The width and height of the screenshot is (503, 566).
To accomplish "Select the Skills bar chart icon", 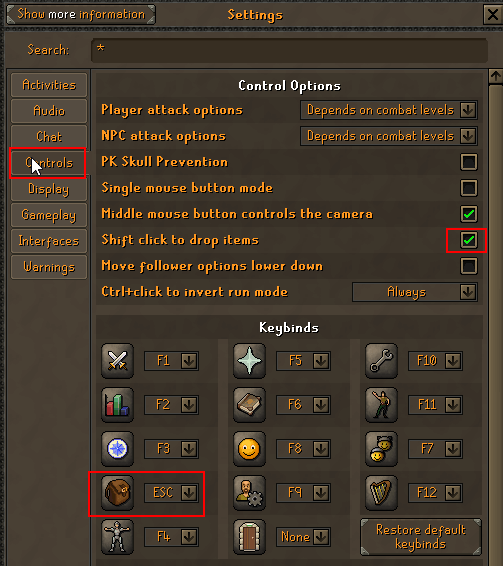I will click(x=117, y=405).
